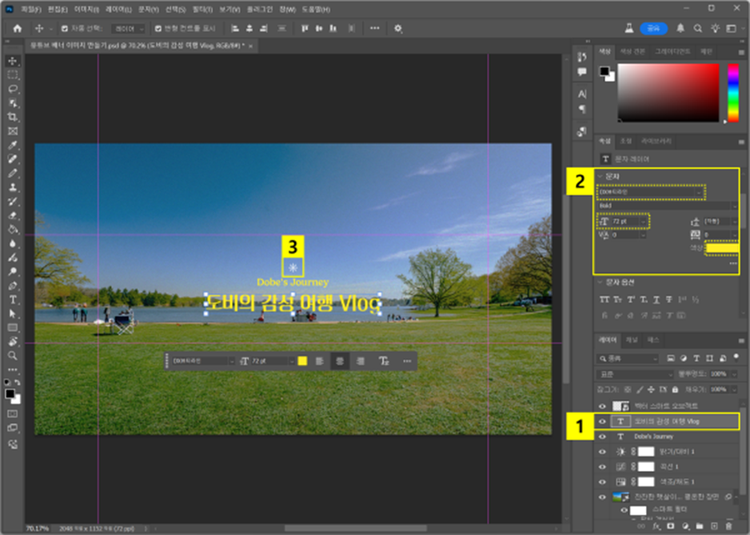The height and width of the screenshot is (535, 750).
Task: Select the Zoom tool in the left toolbar
Action: [12, 355]
